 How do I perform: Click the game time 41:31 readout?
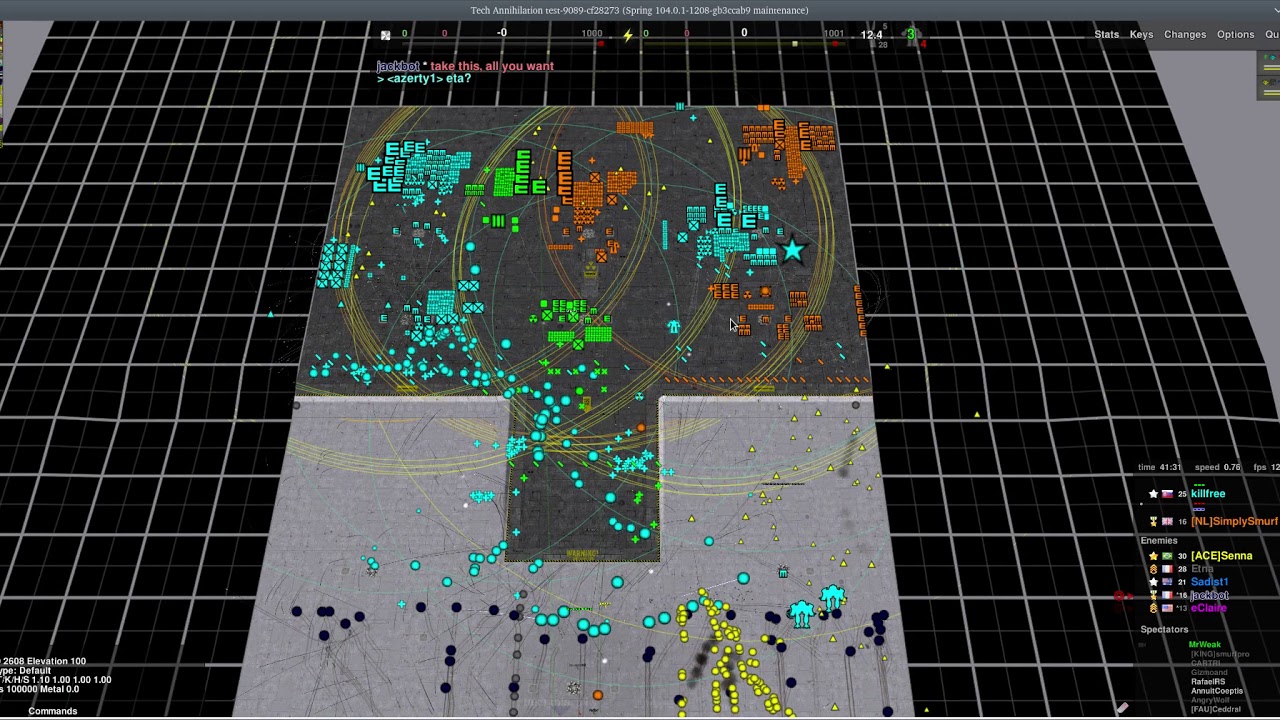(x=1159, y=467)
